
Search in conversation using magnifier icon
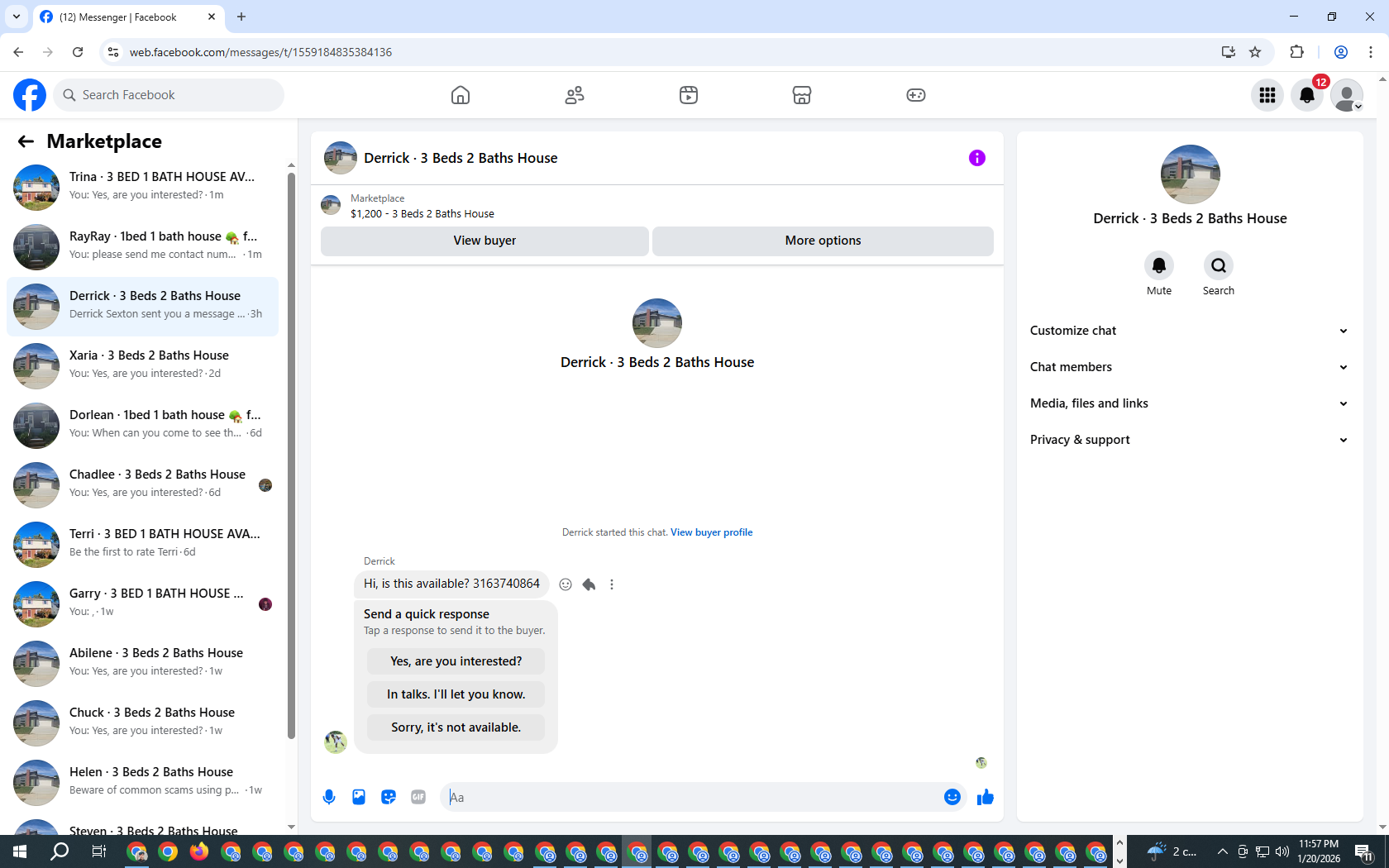tap(1219, 265)
